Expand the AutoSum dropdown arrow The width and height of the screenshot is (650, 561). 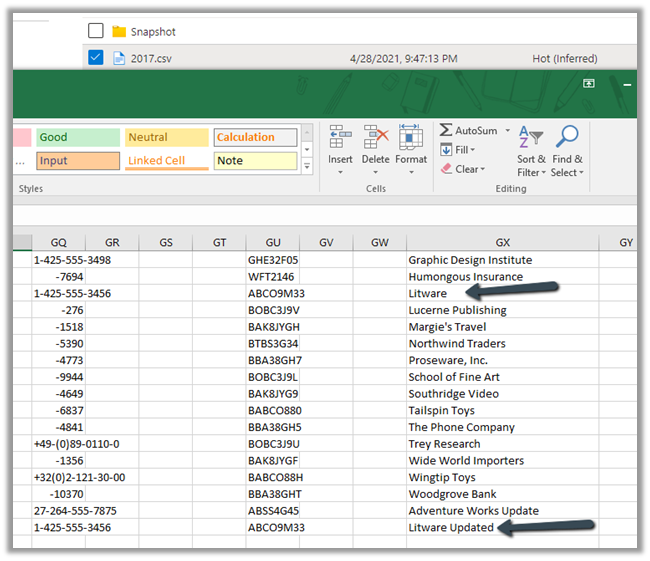click(x=507, y=131)
